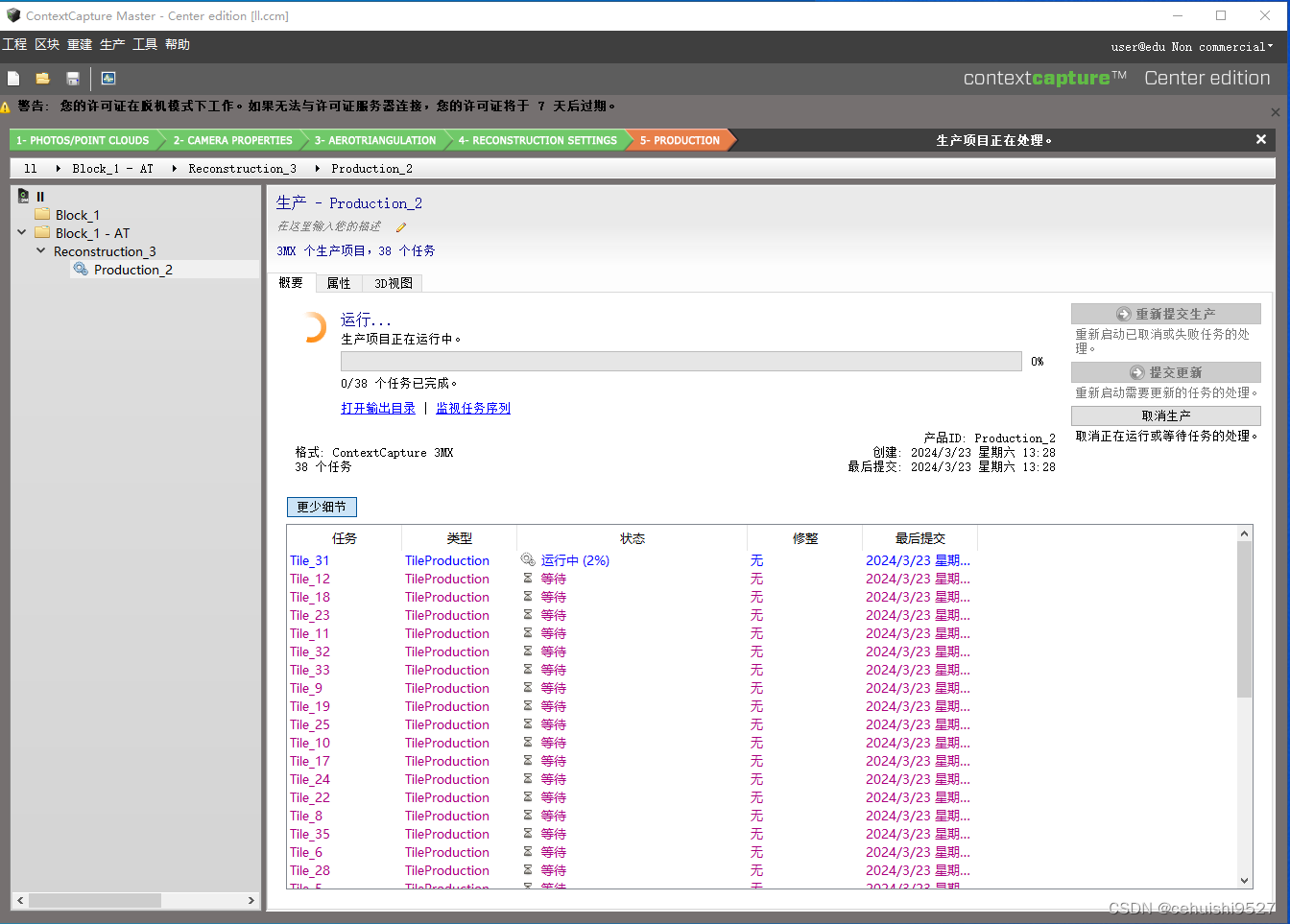Click the tree panel left scroll arrow
Screen dimensions: 1290x924
[20, 900]
